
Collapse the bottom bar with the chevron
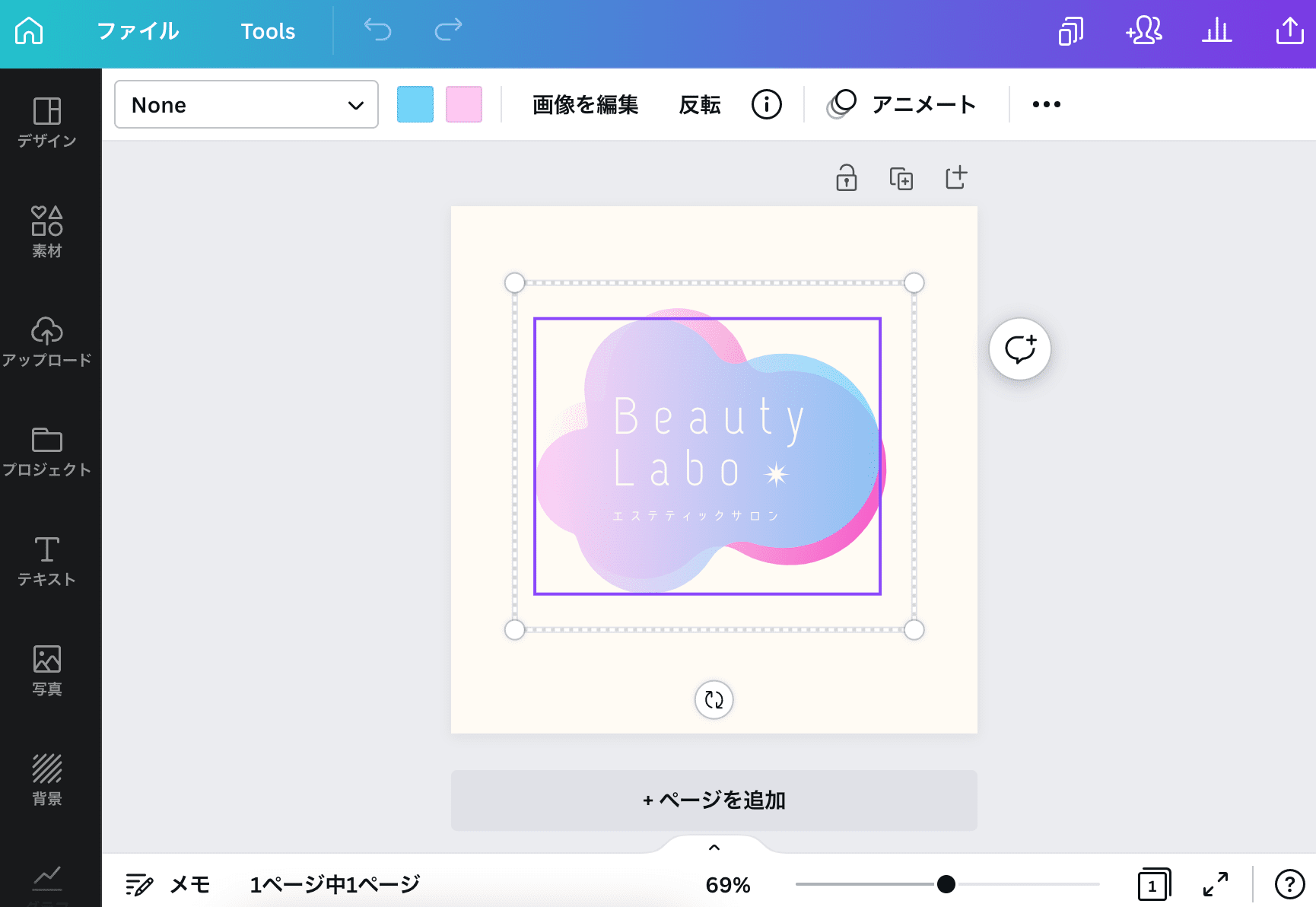713,846
